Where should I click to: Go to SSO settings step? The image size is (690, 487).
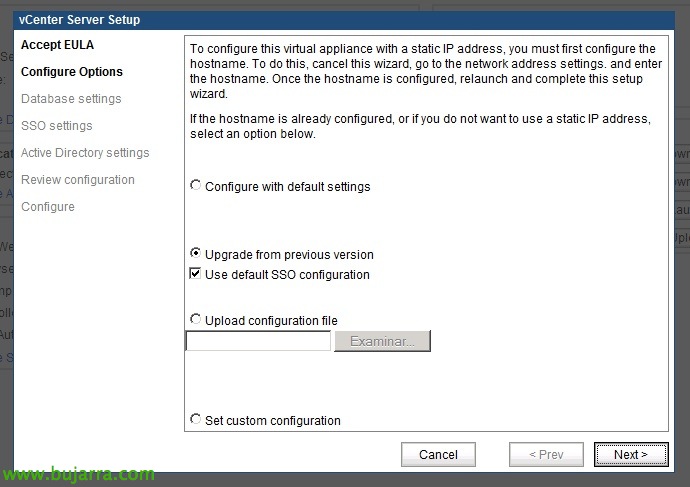tap(57, 126)
